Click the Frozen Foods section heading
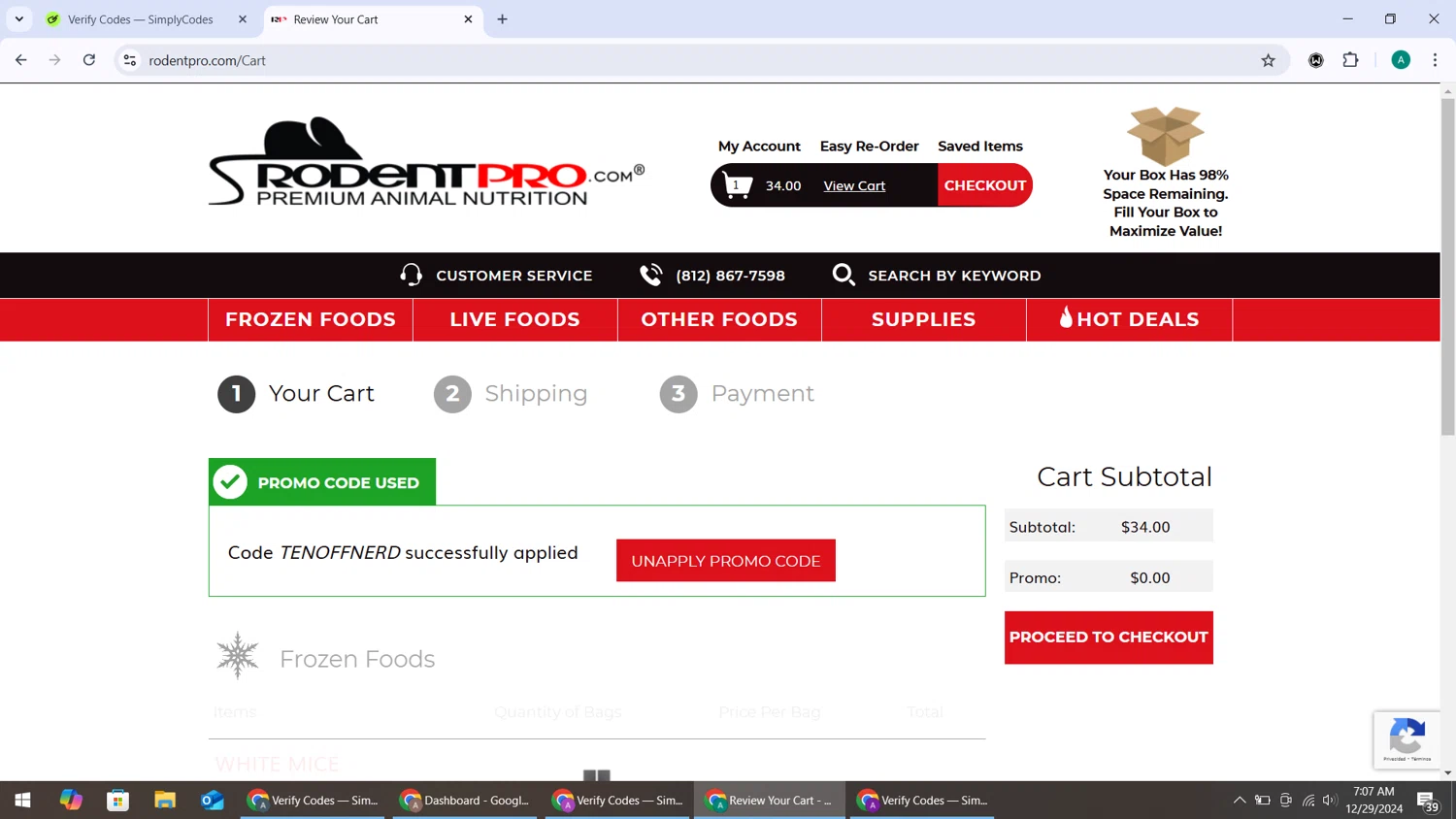This screenshot has width=1456, height=819. point(357,659)
